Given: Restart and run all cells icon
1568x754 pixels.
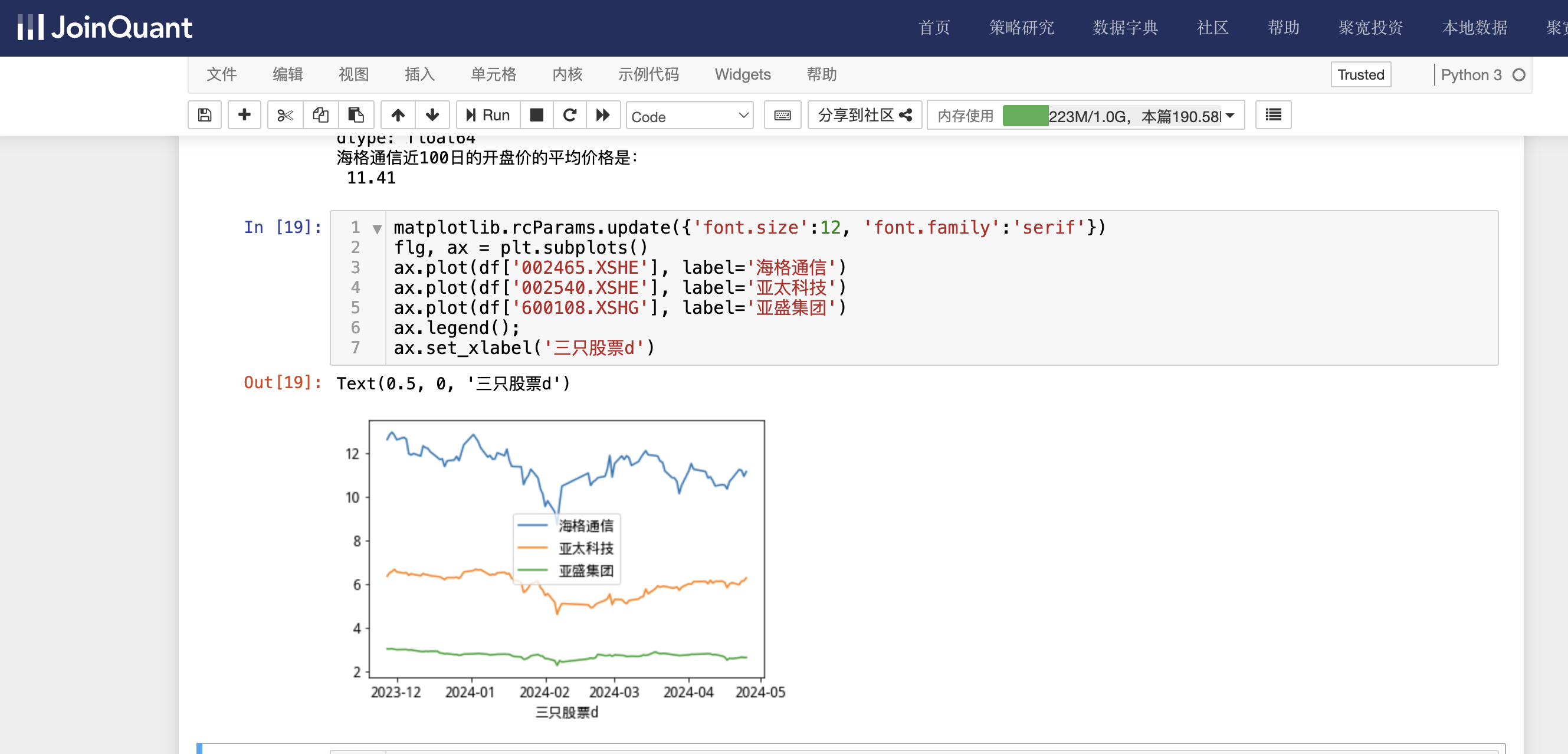Looking at the screenshot, I should point(603,115).
